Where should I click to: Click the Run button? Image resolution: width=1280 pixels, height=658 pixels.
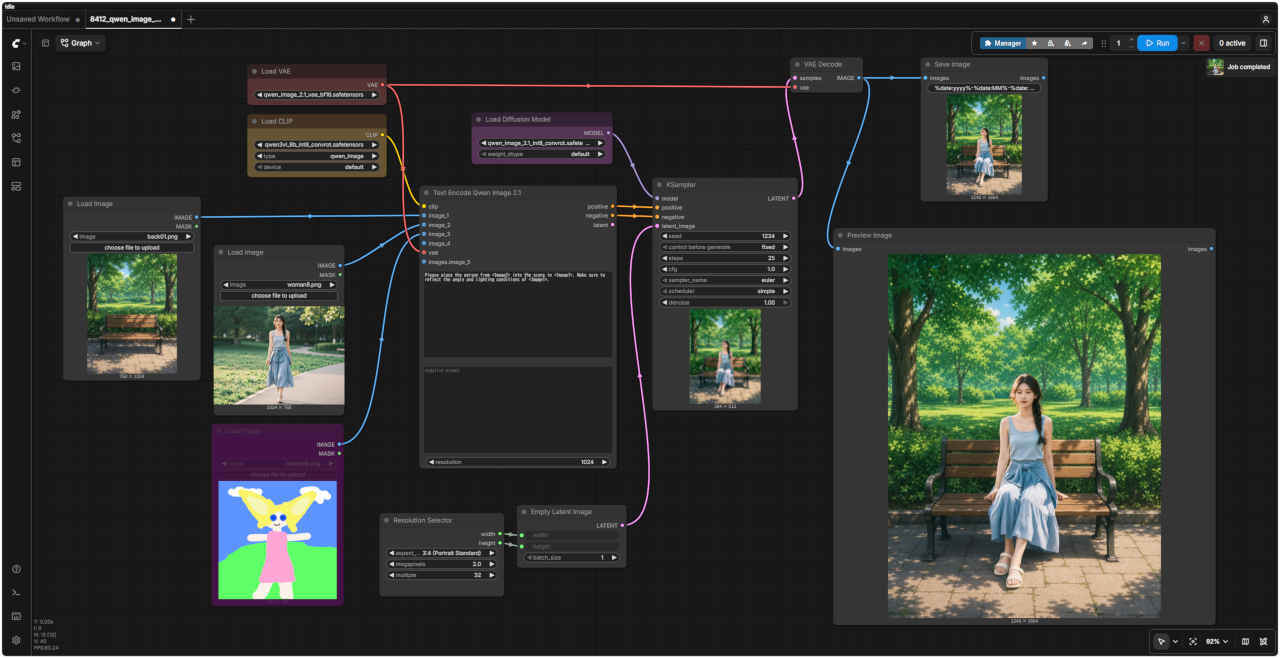(1157, 43)
